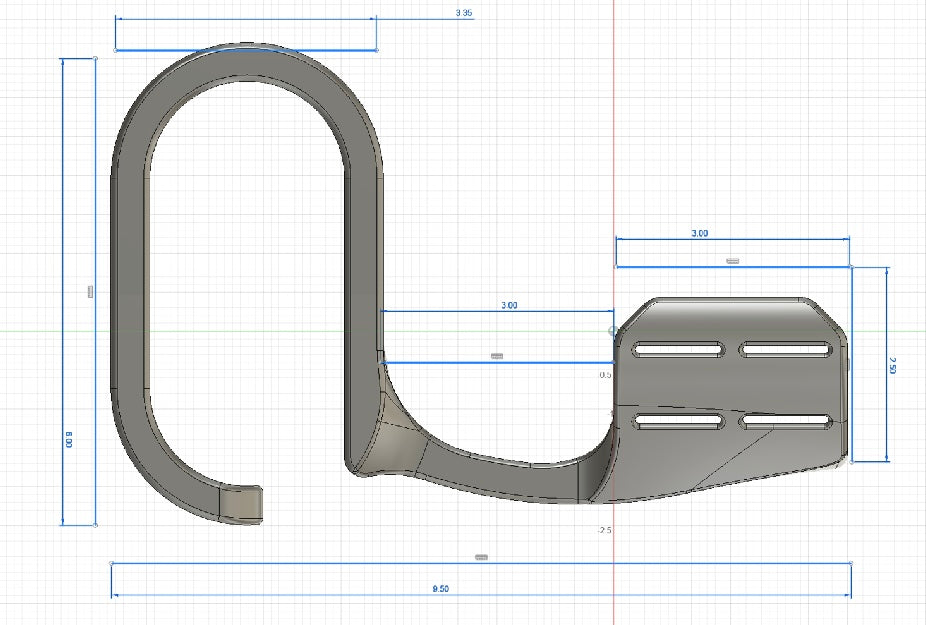The height and width of the screenshot is (625, 926).
Task: Select the upper-right slot in the plate
Action: point(786,349)
